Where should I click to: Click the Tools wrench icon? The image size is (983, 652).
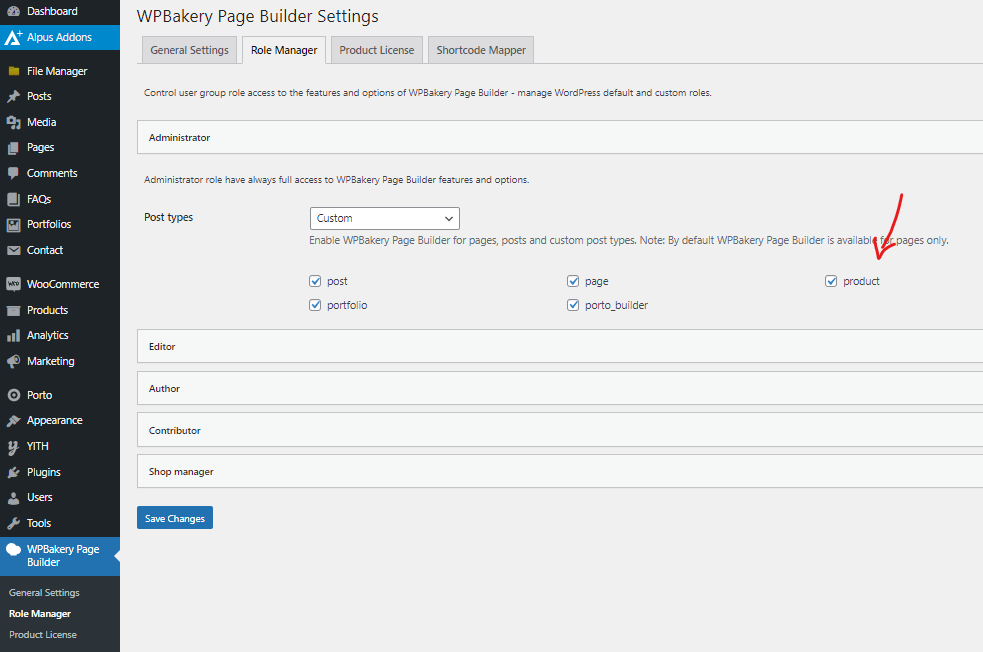(13, 523)
